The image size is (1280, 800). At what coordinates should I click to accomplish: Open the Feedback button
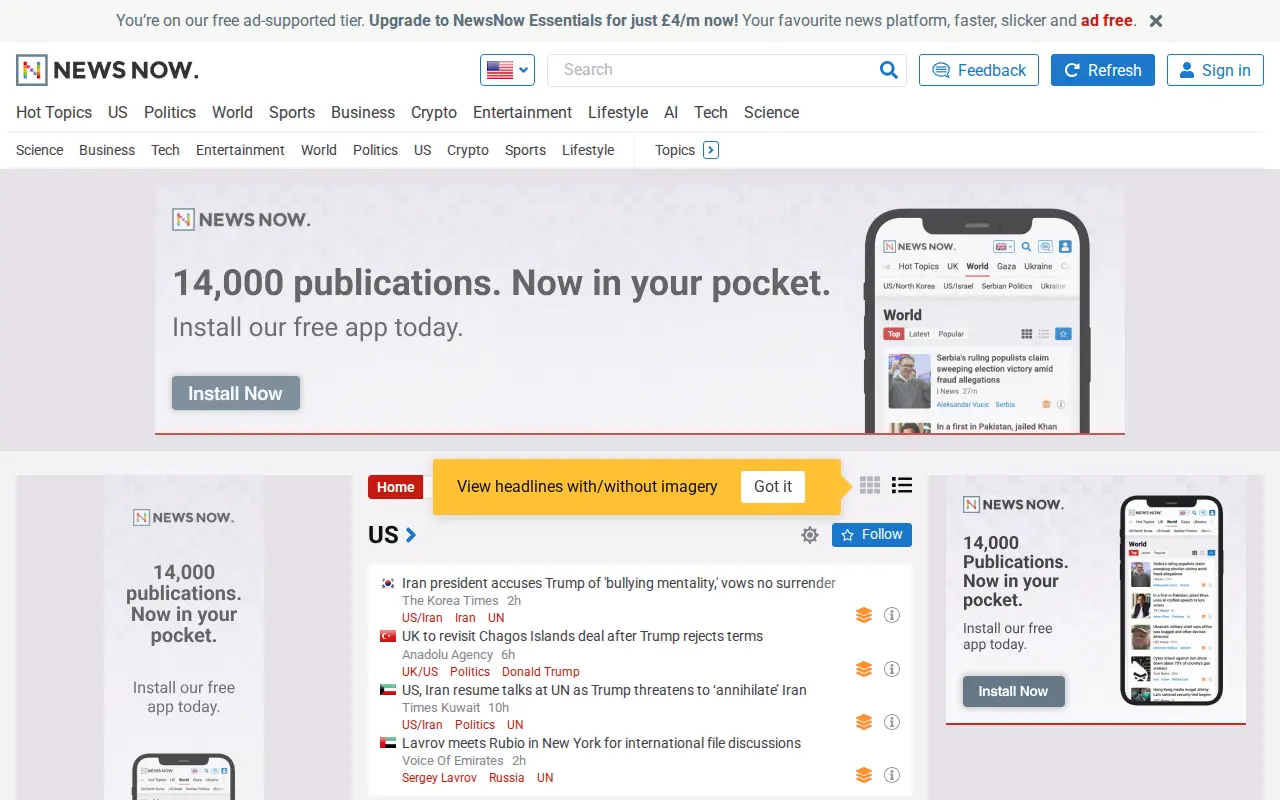click(979, 70)
